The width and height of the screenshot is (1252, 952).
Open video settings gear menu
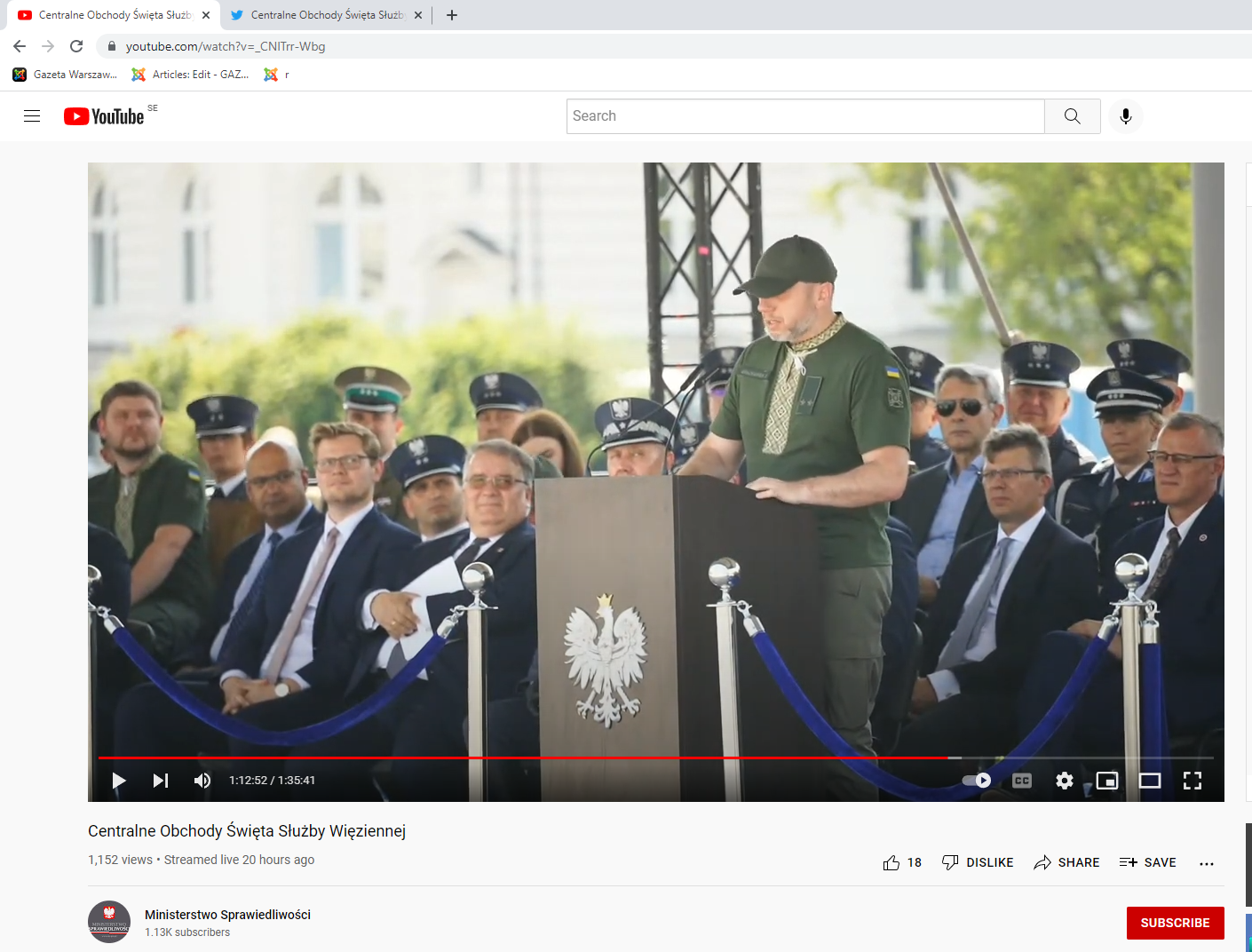(x=1065, y=781)
